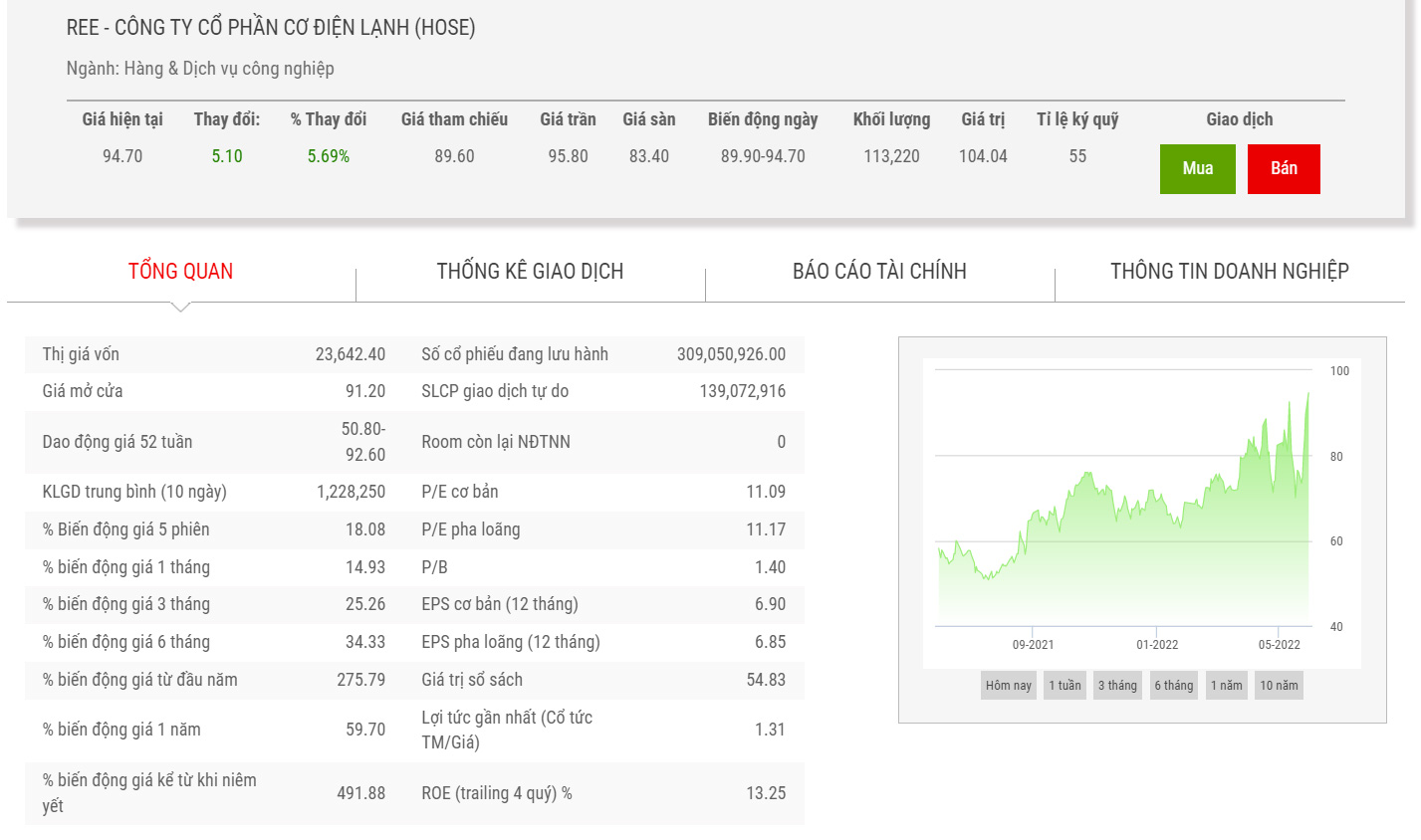Click the red Bán sell button
This screenshot has width=1421, height=840.
[1283, 169]
